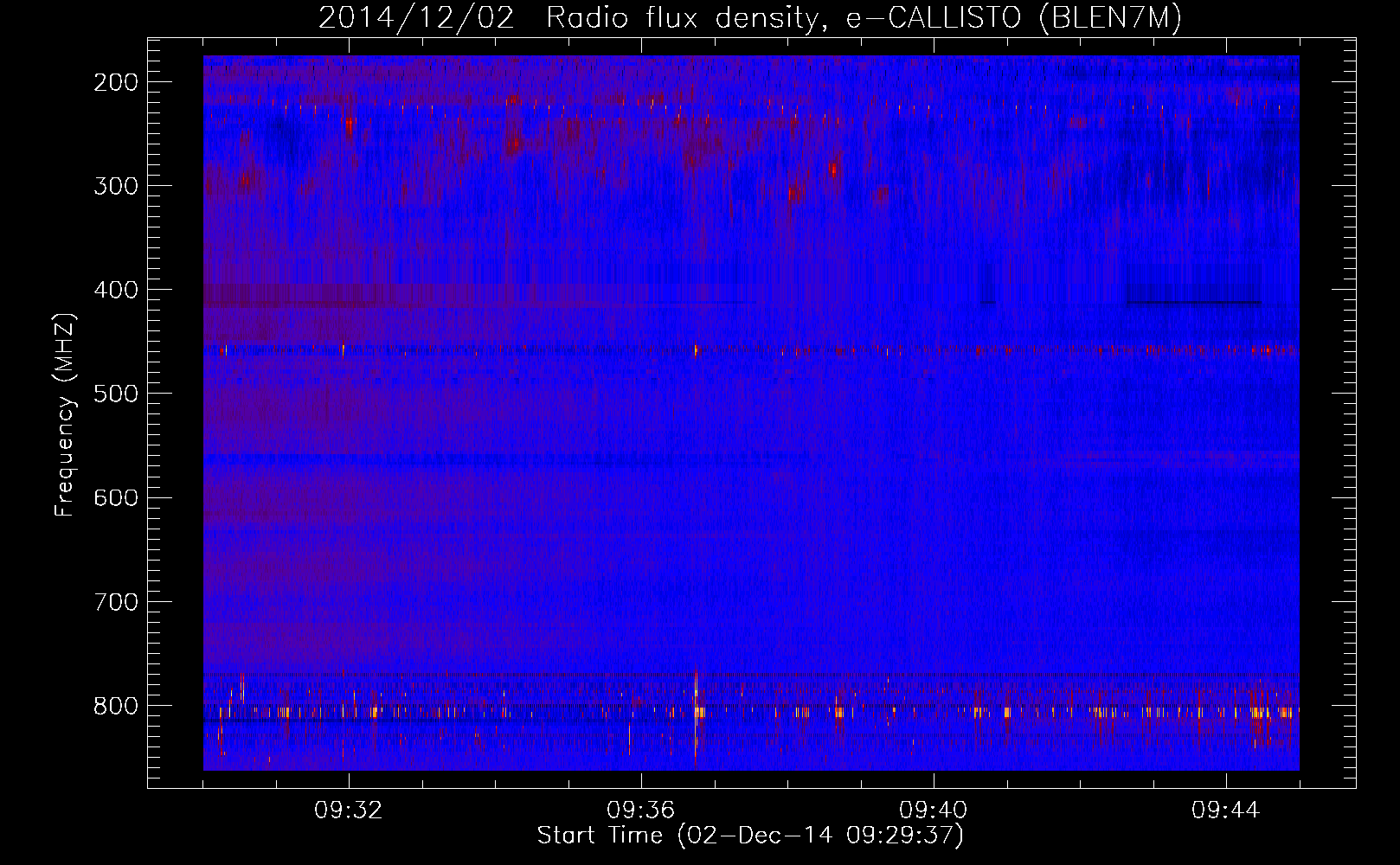Click the "Start Time (02-Dec-14 09:29:37)" label

coord(750,836)
